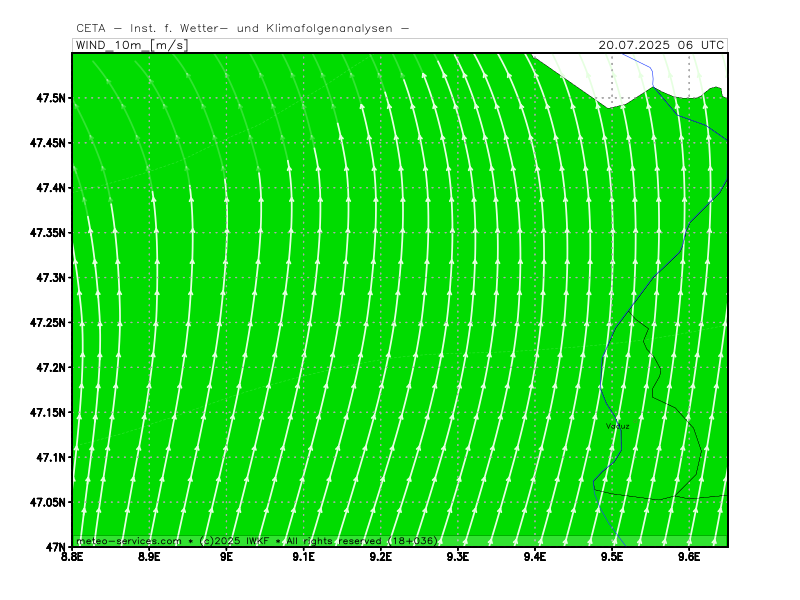Click the CETA institute title text
The width and height of the screenshot is (800, 600).
242,28
